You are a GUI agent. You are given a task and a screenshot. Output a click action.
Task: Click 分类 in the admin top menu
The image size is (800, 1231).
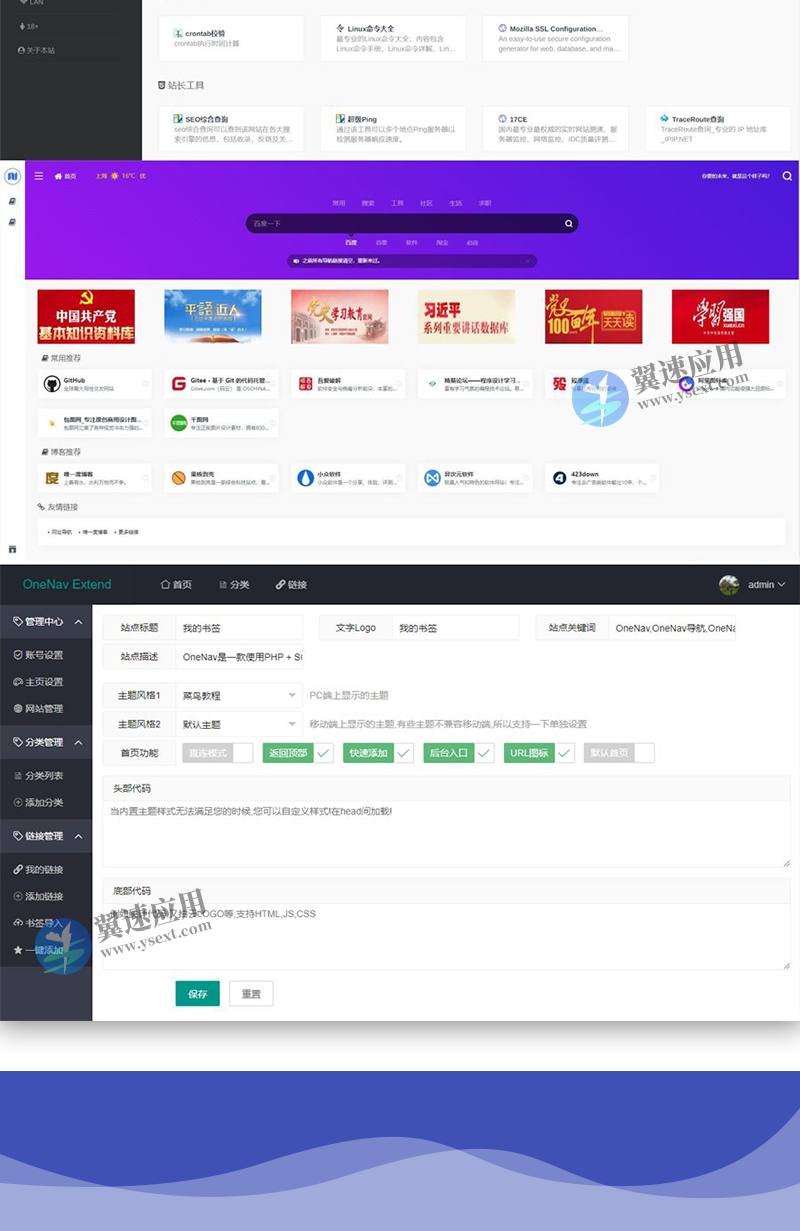(236, 585)
